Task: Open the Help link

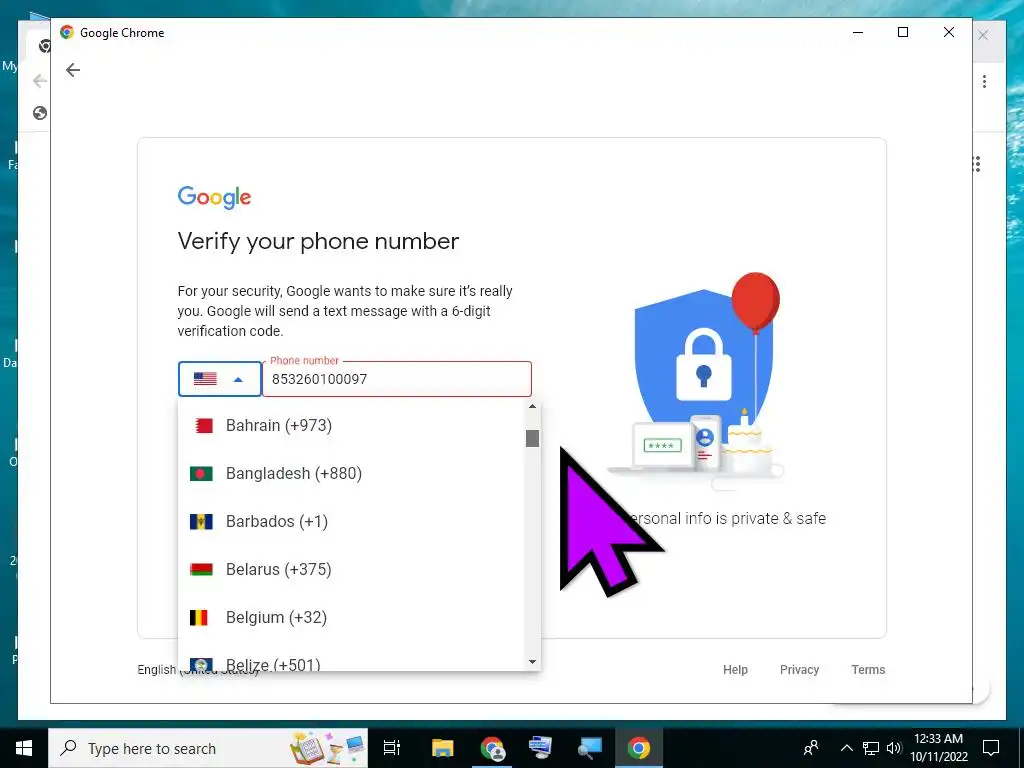Action: pos(735,669)
